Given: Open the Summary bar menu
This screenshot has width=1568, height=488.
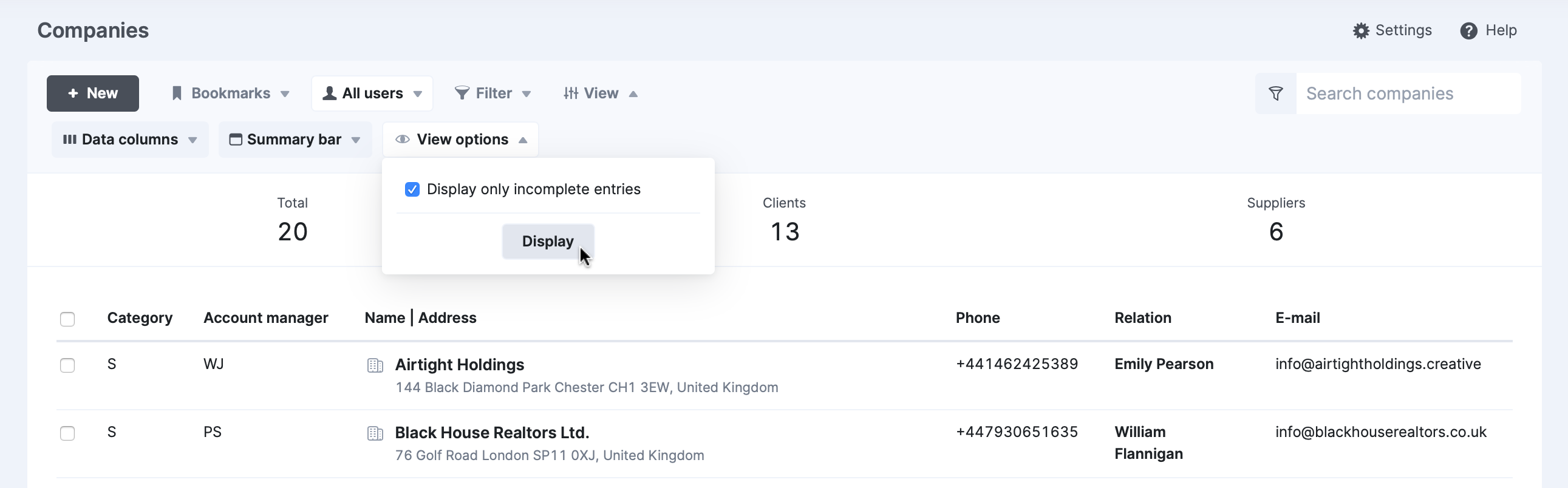Looking at the screenshot, I should coord(295,140).
